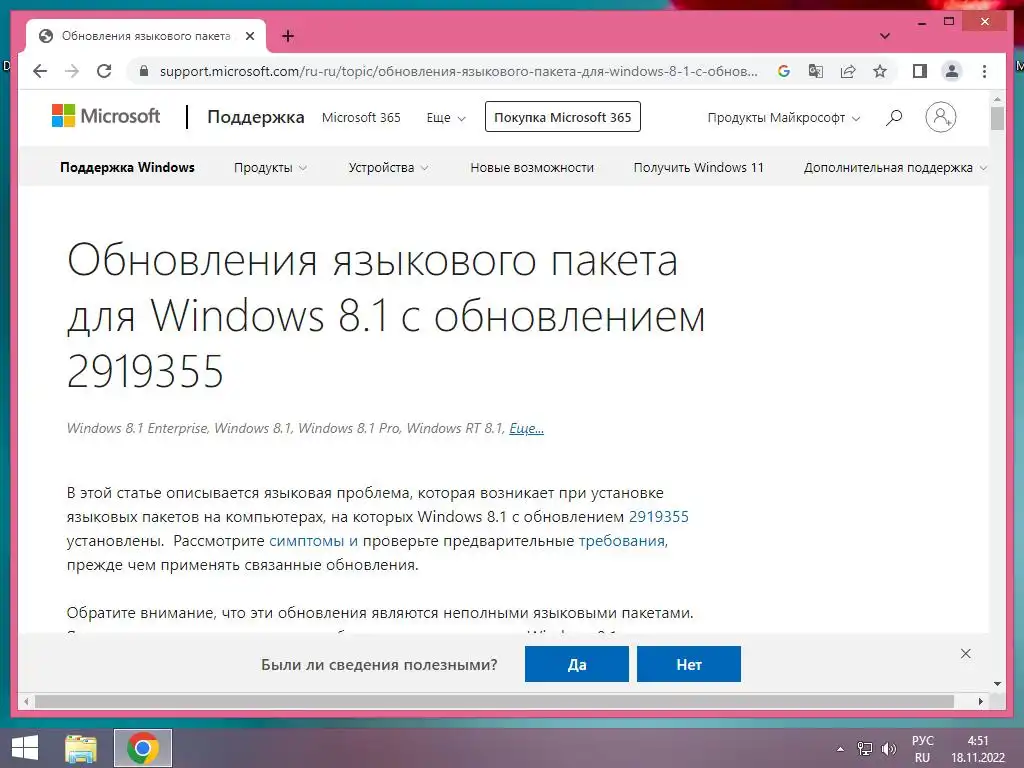Follow the требования link
The width and height of the screenshot is (1024, 768).
click(x=622, y=541)
